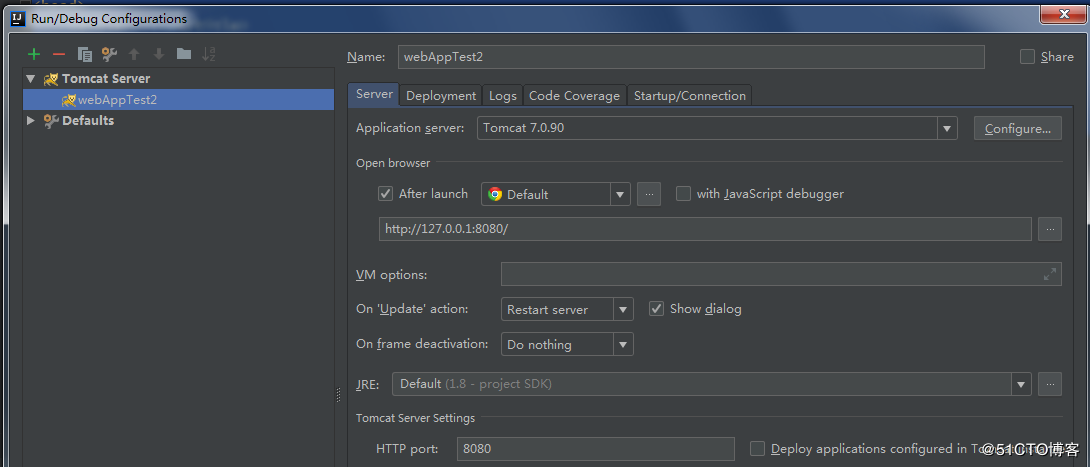Move the configuration down with the arrow icon

[x=158, y=54]
